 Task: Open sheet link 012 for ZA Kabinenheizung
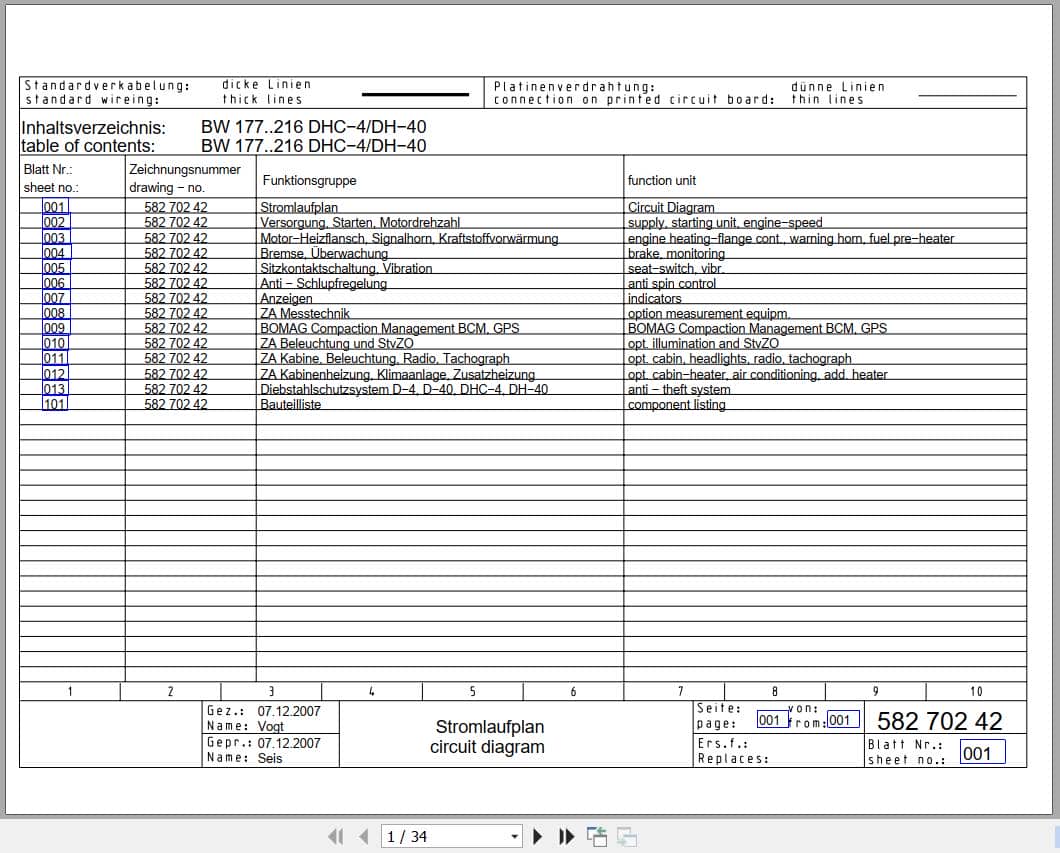[x=55, y=374]
